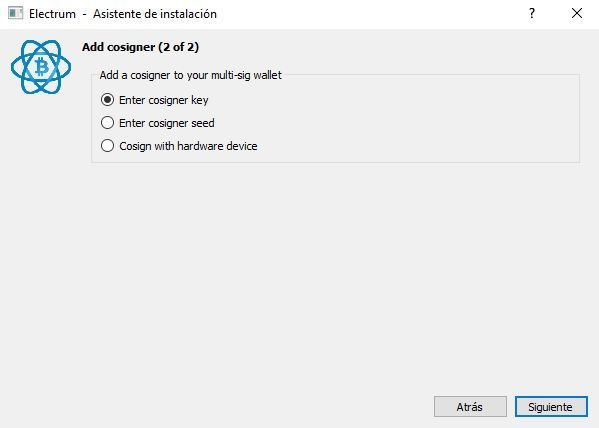Click the 'Asistente de instalación' title text

[x=155, y=14]
